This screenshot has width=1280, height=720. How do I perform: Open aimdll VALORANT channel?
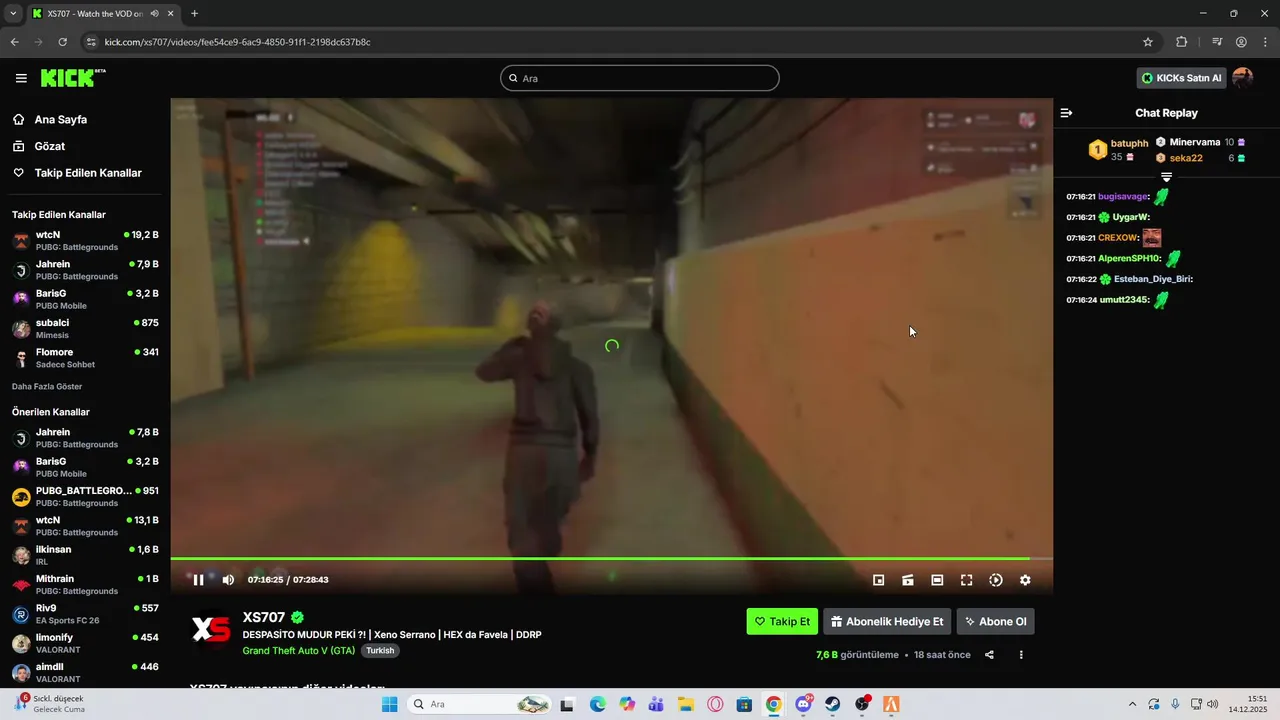pos(85,672)
